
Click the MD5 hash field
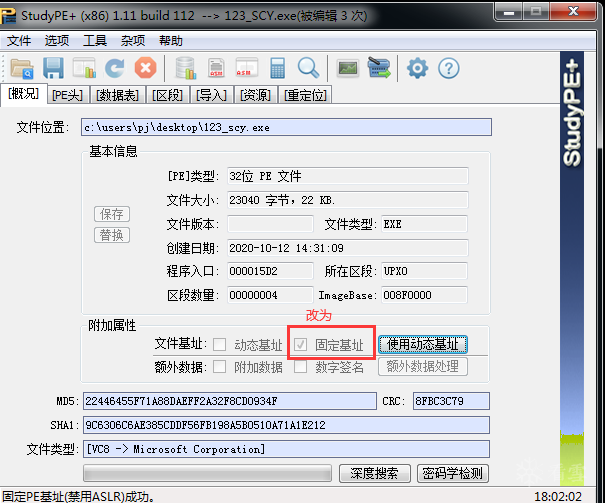(230, 401)
